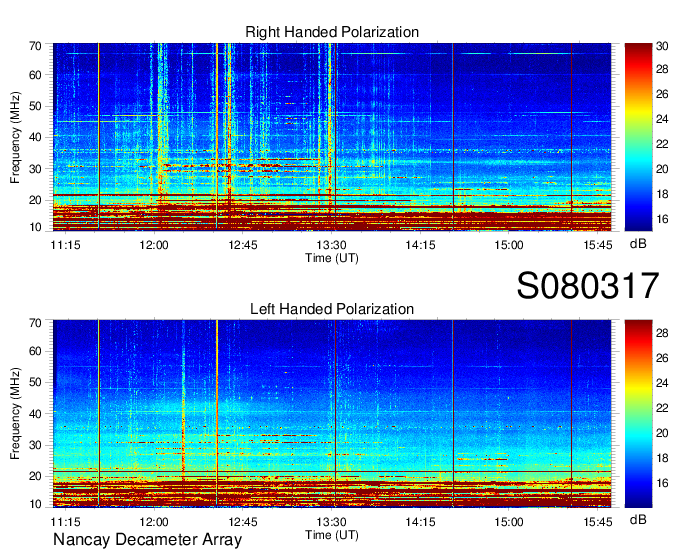Click the 26 value on Left Handed color bar

tap(662, 358)
